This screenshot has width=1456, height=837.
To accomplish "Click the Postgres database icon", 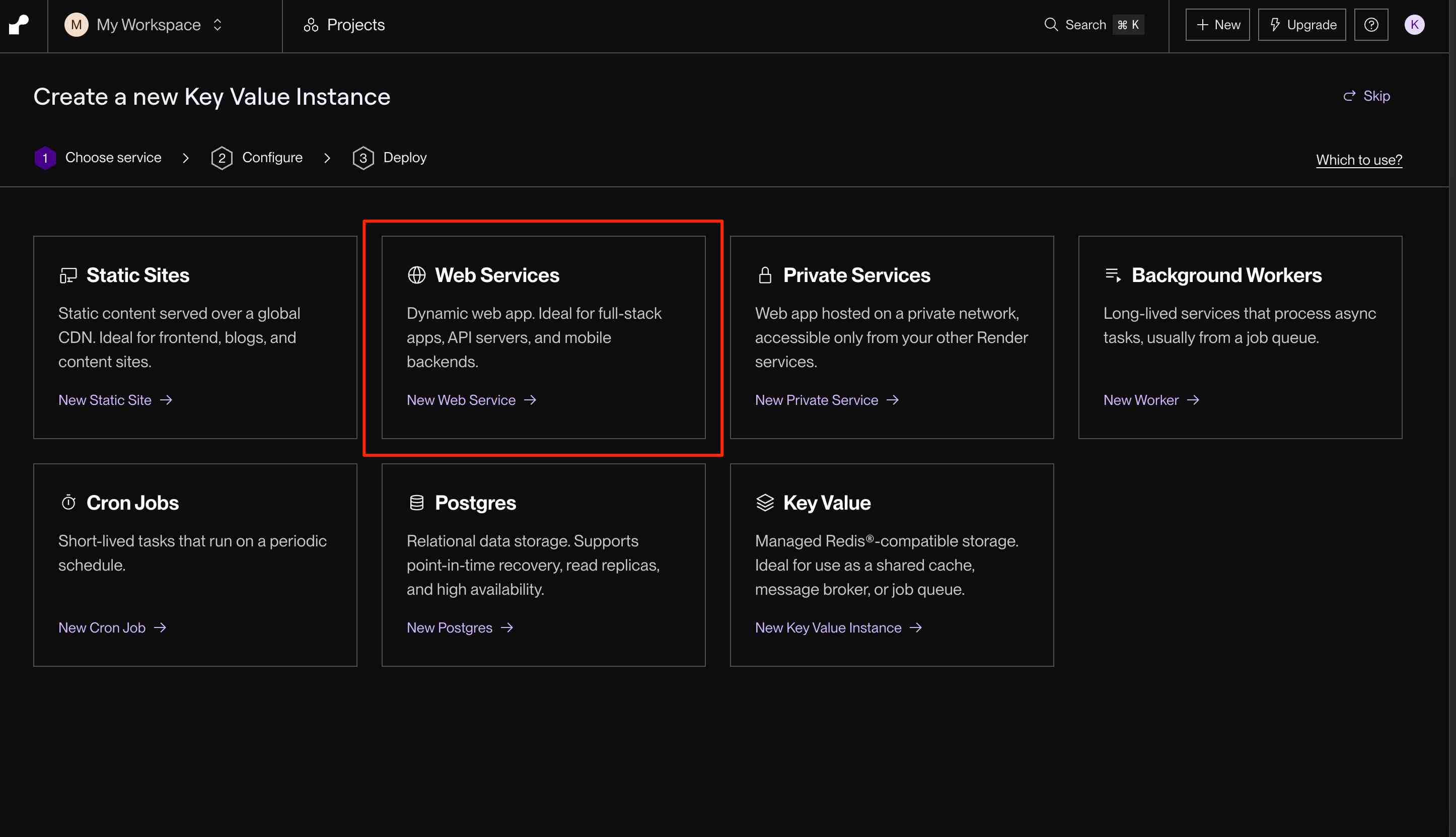I will pyautogui.click(x=416, y=503).
